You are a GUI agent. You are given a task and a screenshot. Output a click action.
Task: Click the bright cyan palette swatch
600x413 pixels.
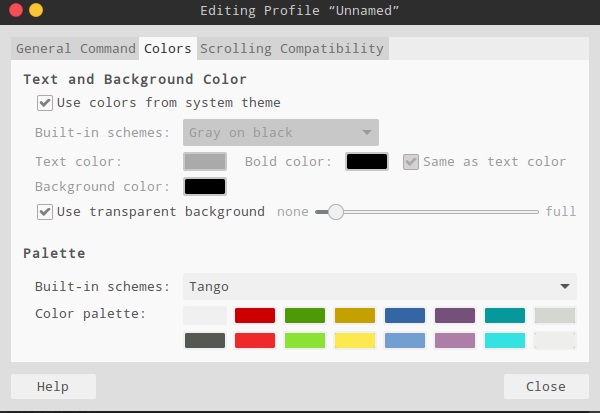pyautogui.click(x=505, y=340)
